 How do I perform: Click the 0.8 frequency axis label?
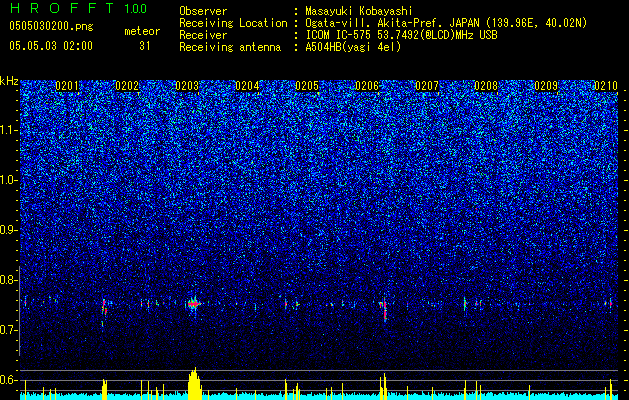[x=9, y=280]
